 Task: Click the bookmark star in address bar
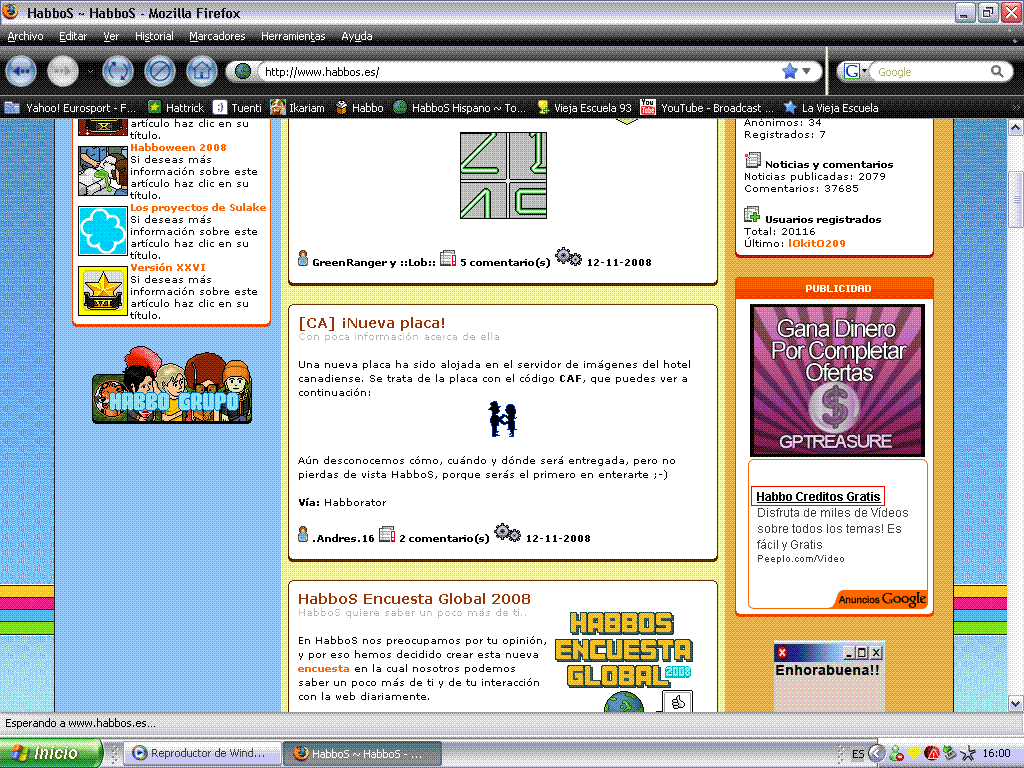(x=789, y=72)
